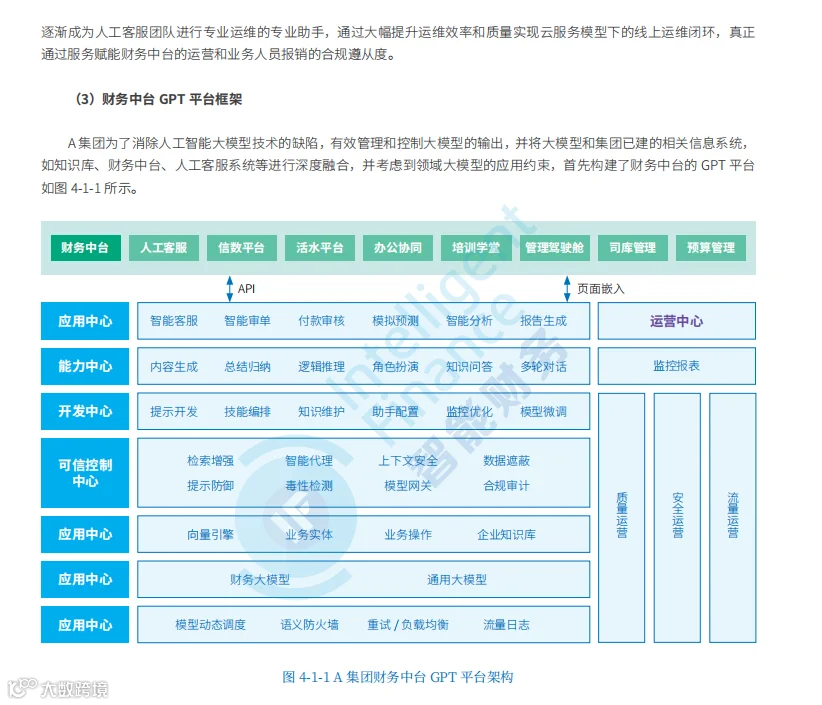
Task: Click 合规审计 item
Action: (x=506, y=486)
